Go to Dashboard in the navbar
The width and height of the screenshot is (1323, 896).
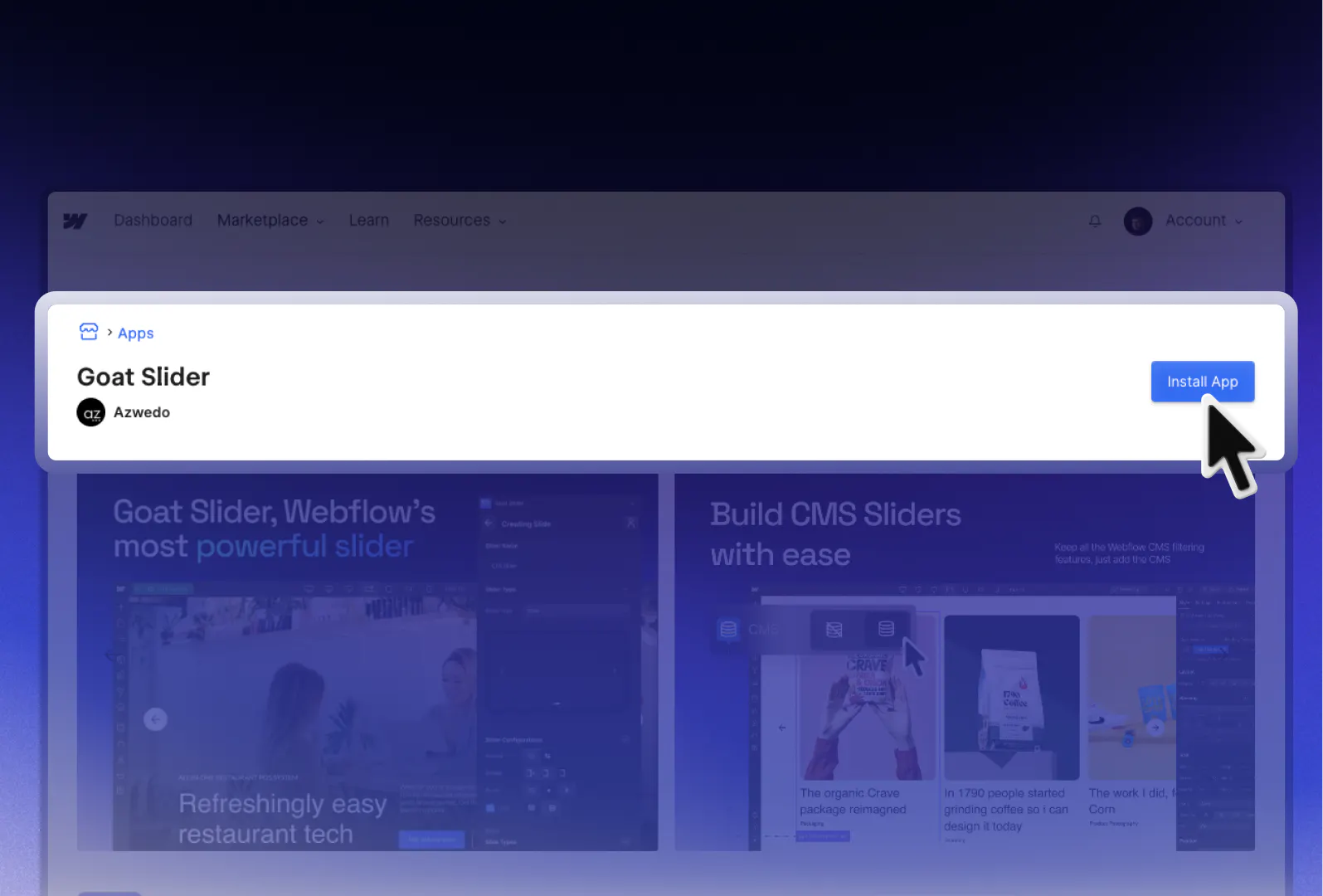pos(153,220)
